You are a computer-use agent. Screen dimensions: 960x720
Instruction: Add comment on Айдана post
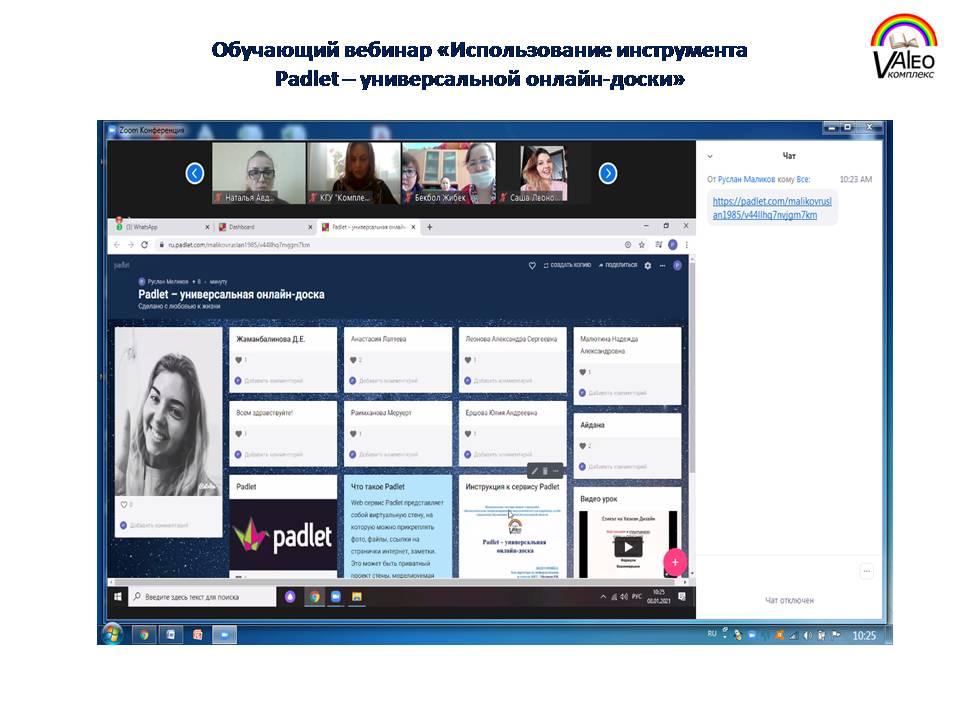617,467
